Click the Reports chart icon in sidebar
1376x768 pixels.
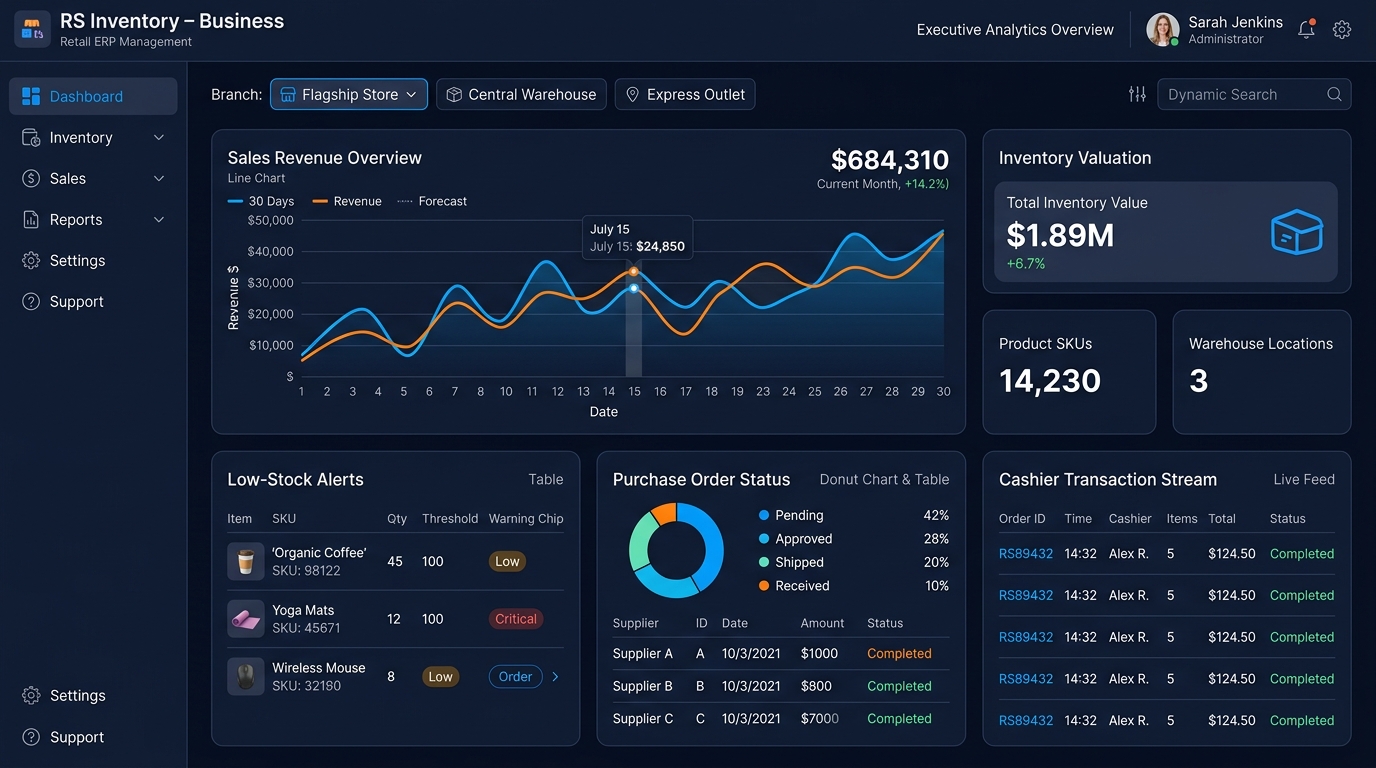[31, 219]
